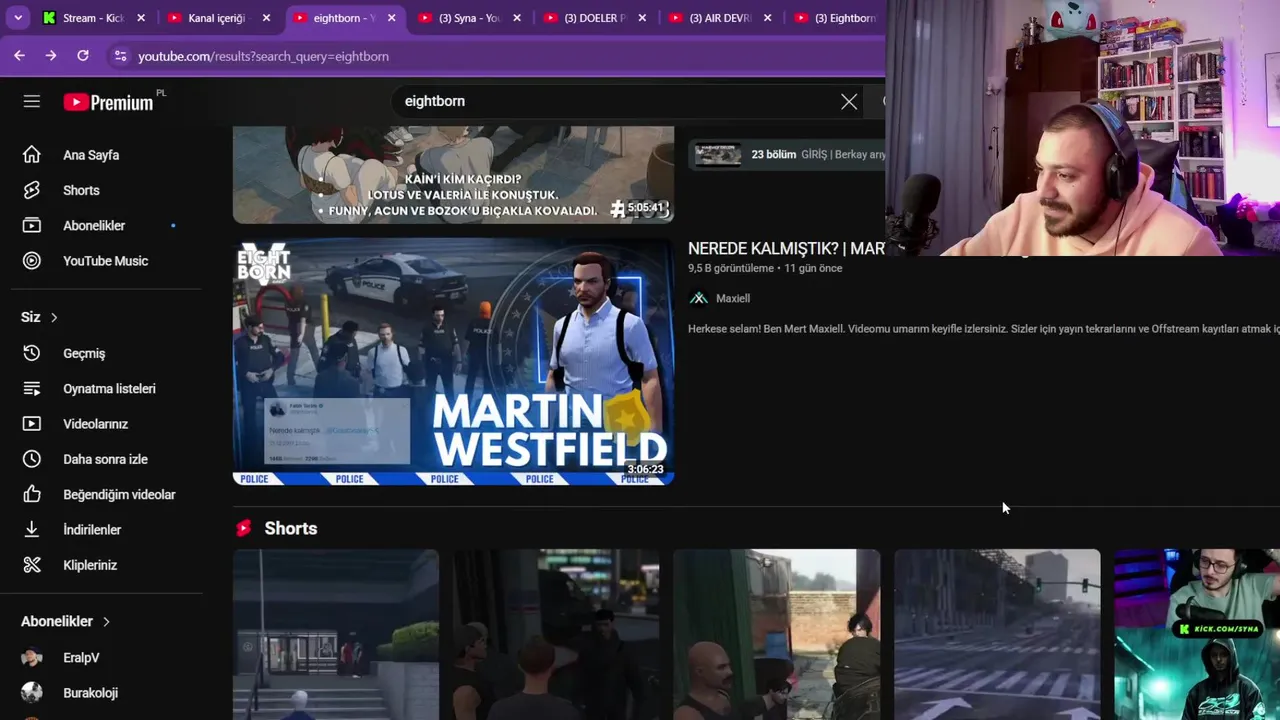Switch to the (3) DOELER tab
1280x720 pixels.
tap(595, 18)
